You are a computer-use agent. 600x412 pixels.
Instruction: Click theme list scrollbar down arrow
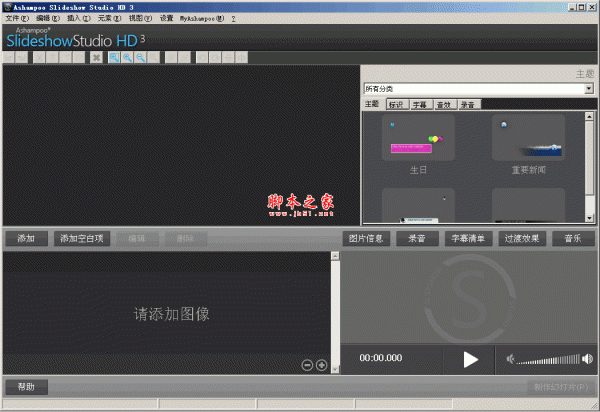[589, 218]
